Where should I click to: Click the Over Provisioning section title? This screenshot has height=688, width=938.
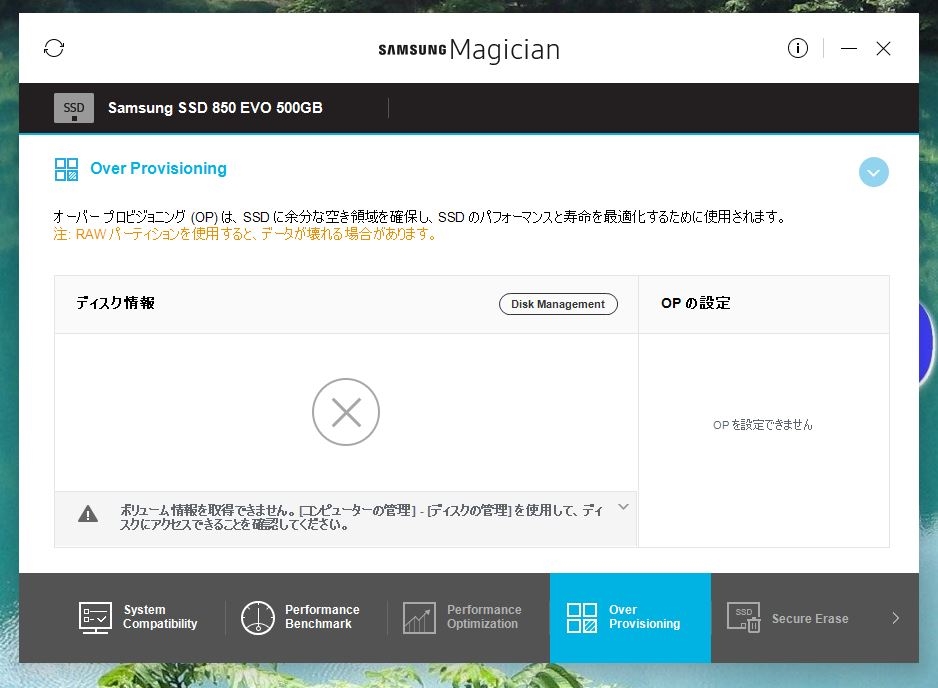click(x=159, y=169)
